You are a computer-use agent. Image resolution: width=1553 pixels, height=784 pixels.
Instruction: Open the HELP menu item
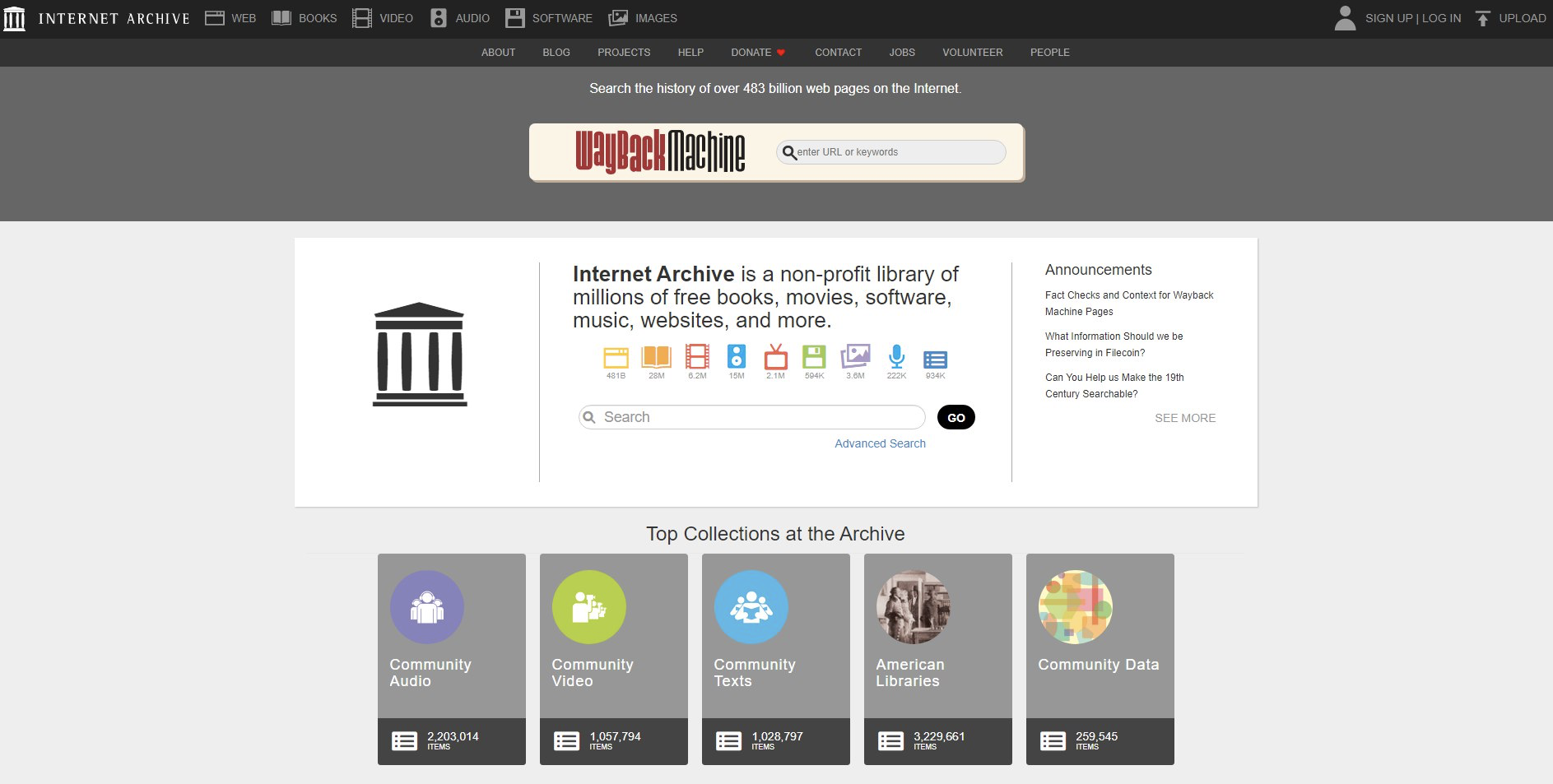pyautogui.click(x=690, y=52)
